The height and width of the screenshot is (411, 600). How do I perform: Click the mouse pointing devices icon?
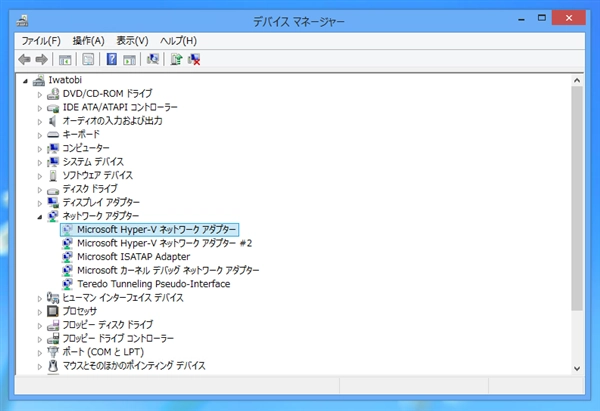53,365
